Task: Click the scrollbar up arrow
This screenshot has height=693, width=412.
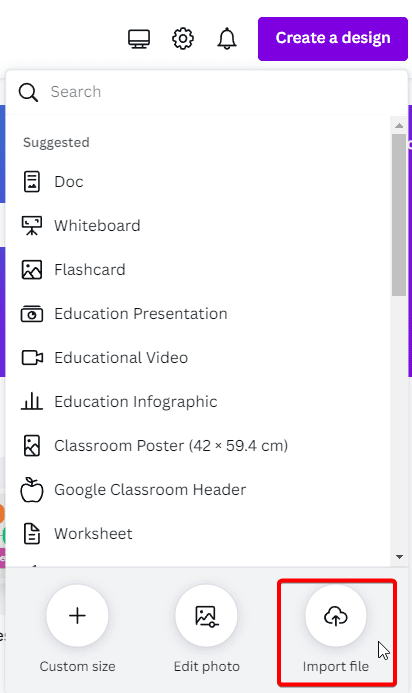Action: click(x=399, y=126)
